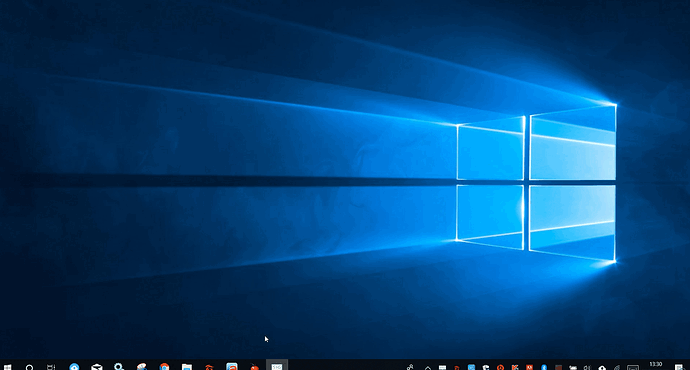Image resolution: width=690 pixels, height=370 pixels.
Task: Open the Action Center notifications icon
Action: pos(679,367)
